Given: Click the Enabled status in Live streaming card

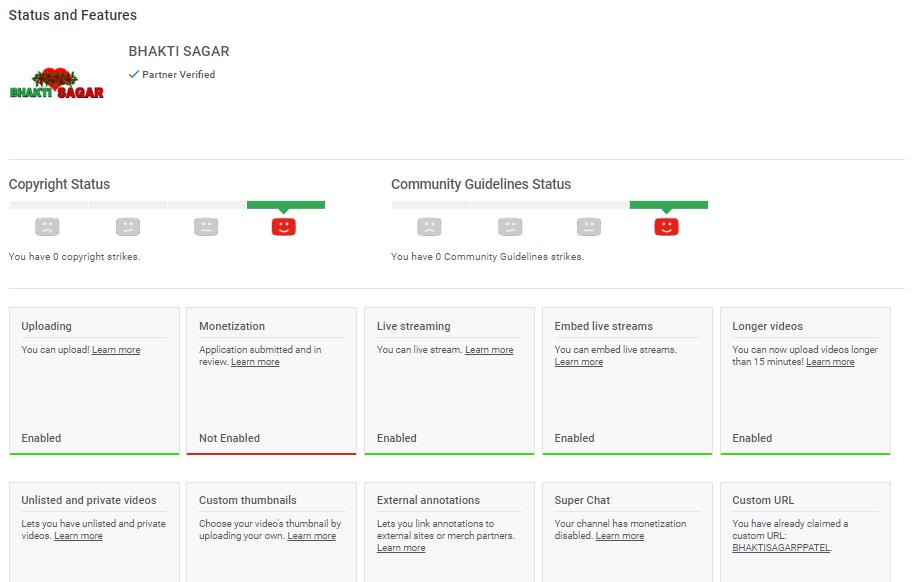Looking at the screenshot, I should [397, 438].
